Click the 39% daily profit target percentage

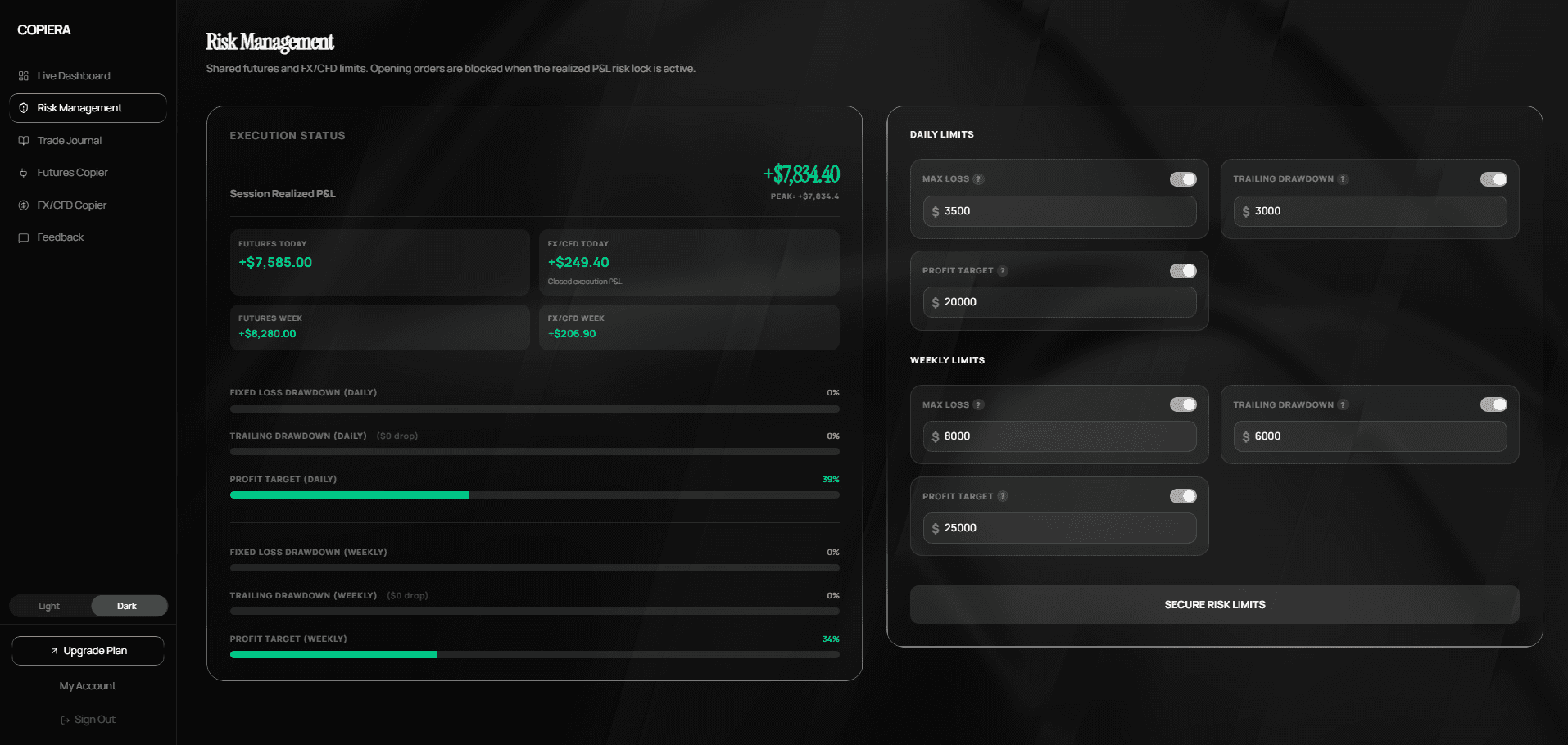[831, 480]
